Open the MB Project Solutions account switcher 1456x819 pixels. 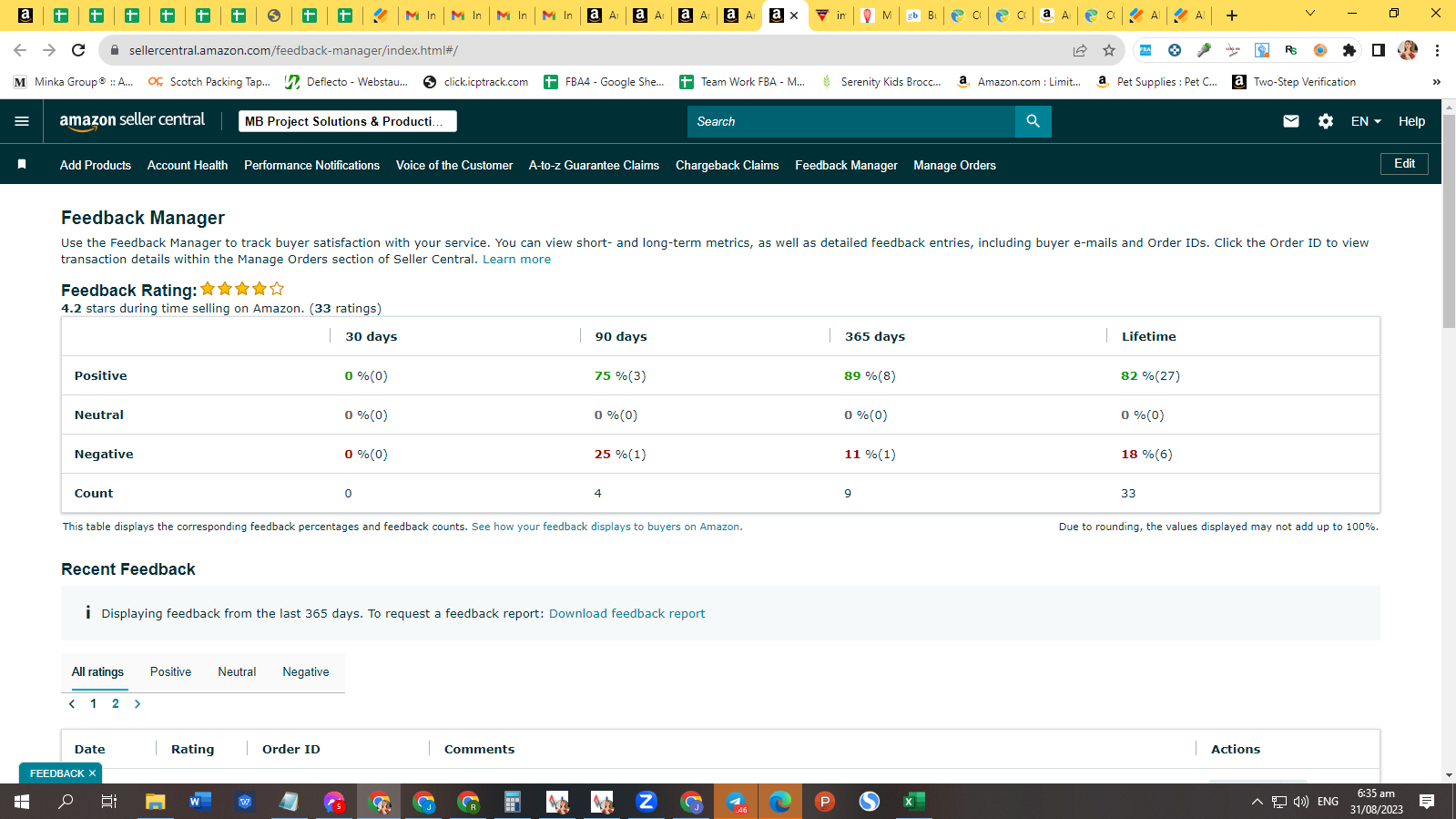(347, 121)
